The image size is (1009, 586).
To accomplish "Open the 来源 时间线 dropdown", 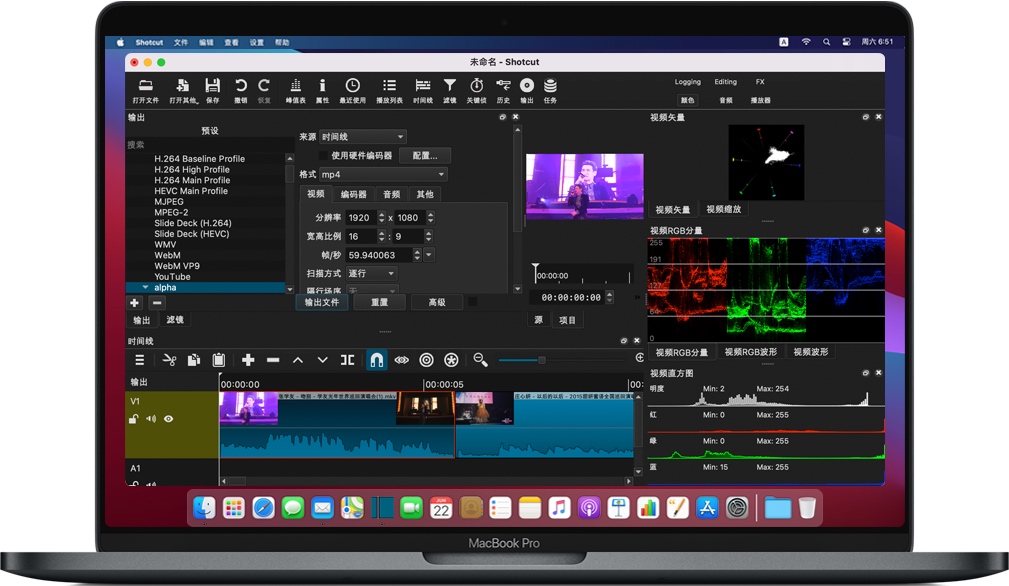I will [363, 136].
